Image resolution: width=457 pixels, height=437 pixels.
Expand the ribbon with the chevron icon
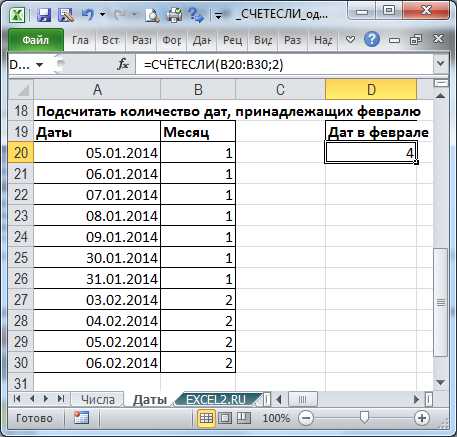350,40
